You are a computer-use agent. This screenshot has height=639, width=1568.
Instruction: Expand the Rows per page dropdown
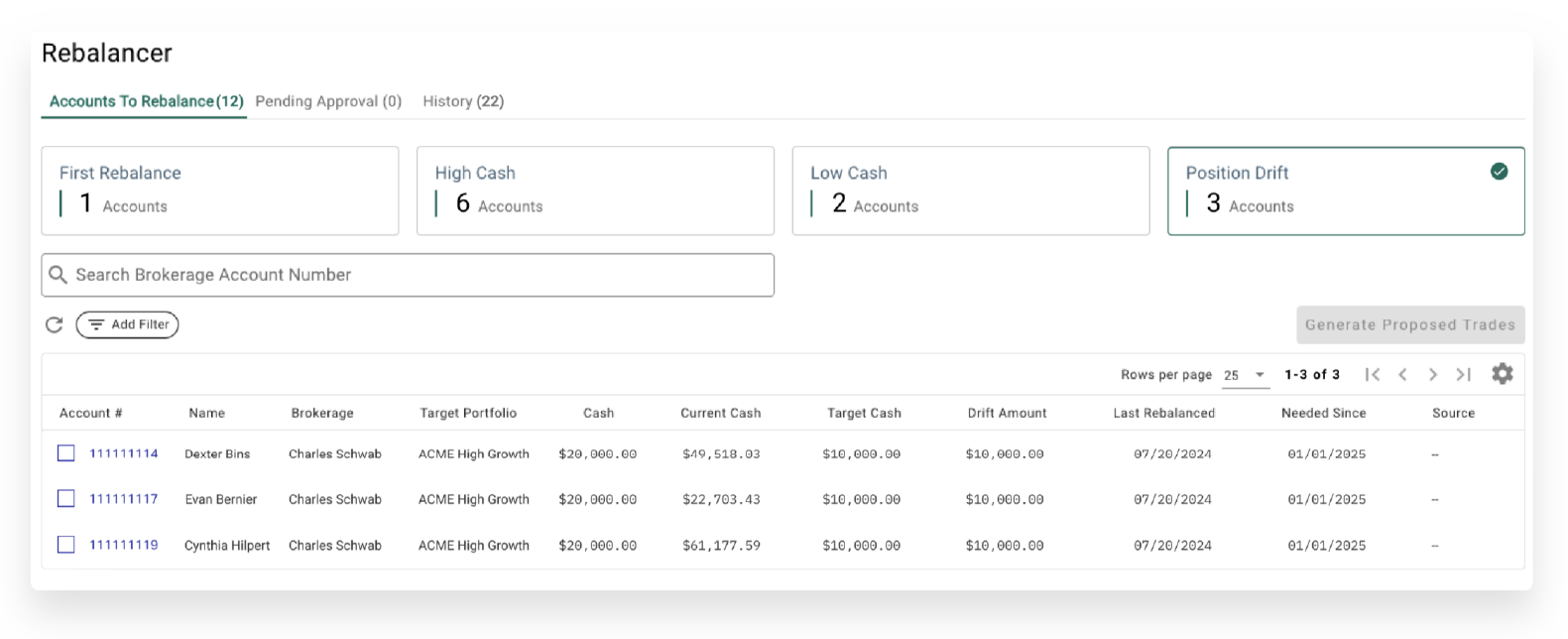1245,375
